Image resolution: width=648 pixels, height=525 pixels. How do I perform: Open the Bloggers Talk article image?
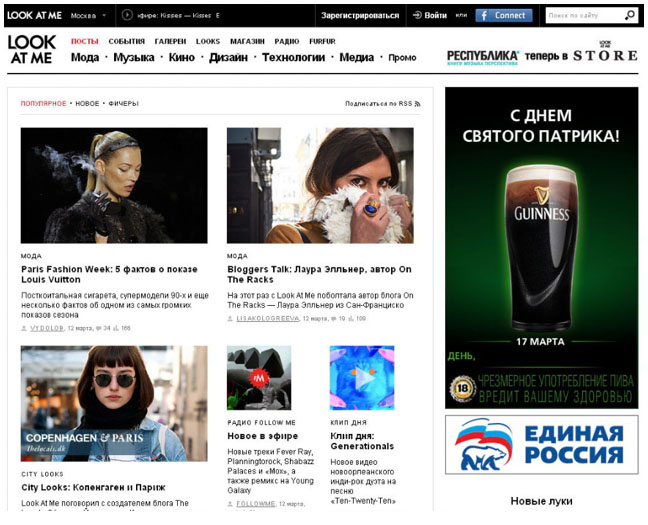pos(320,185)
